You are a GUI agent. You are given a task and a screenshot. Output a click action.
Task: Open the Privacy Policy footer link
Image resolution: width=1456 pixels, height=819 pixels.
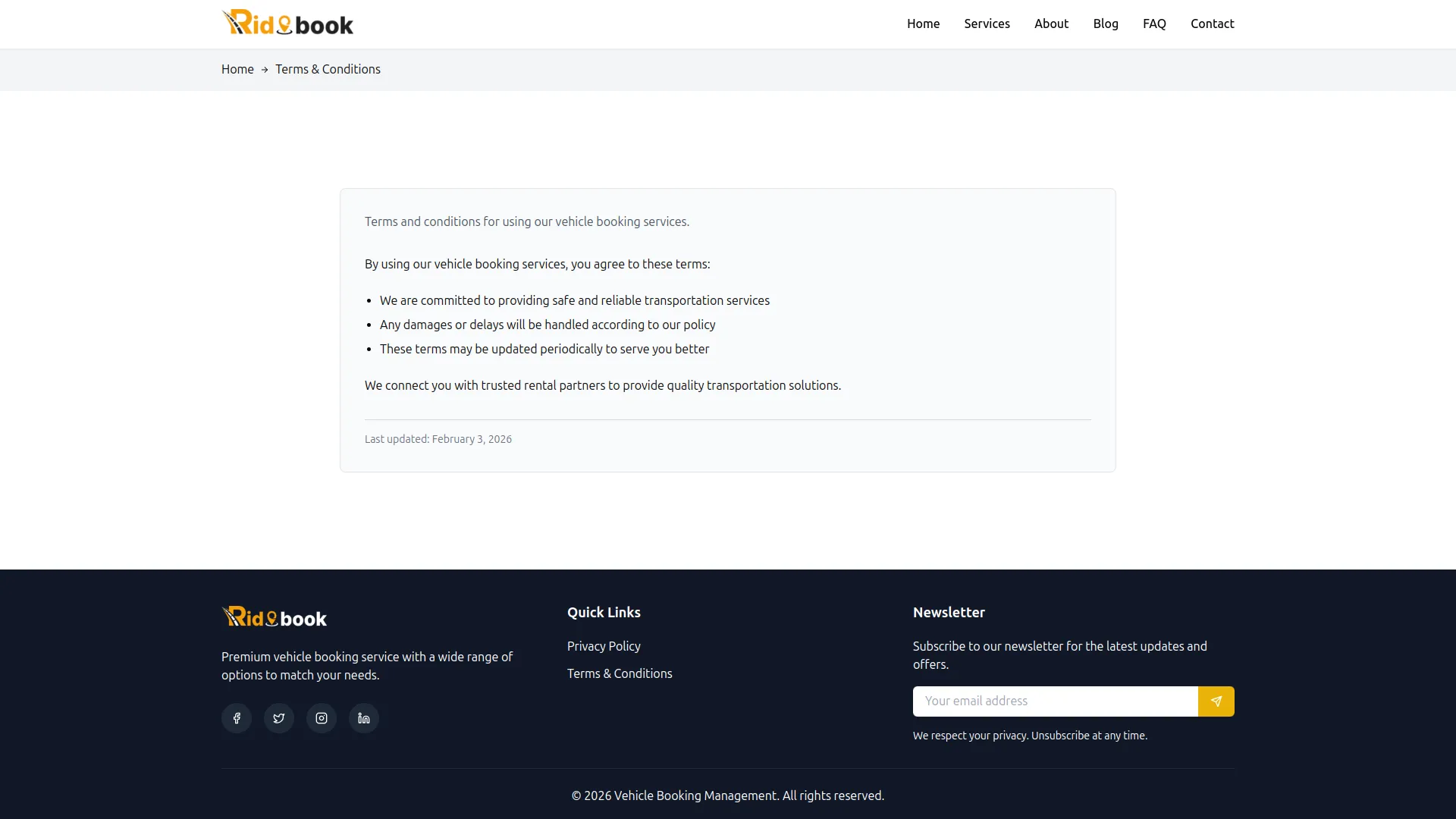pos(603,646)
